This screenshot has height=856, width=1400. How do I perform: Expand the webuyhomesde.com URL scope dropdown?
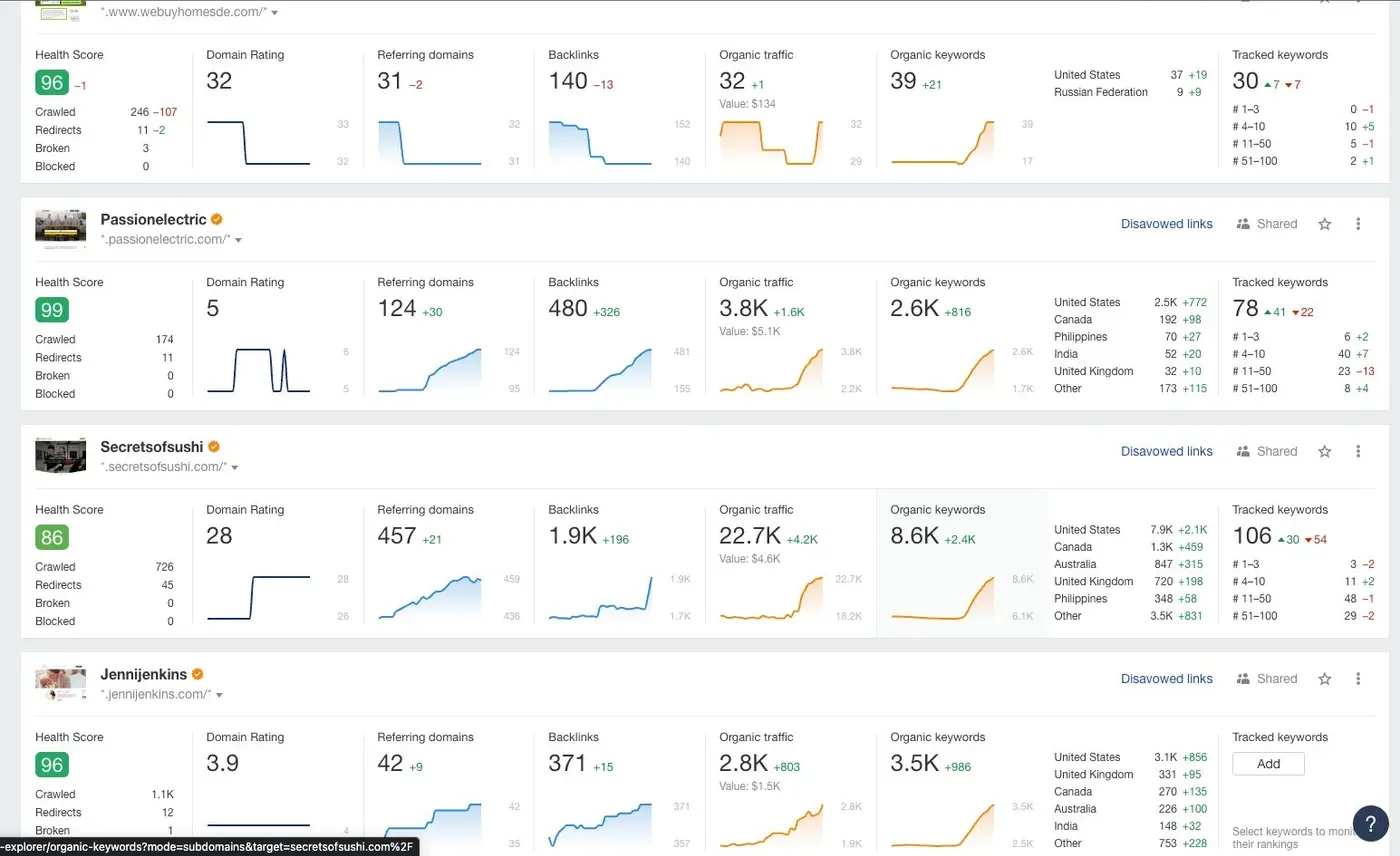(x=275, y=13)
